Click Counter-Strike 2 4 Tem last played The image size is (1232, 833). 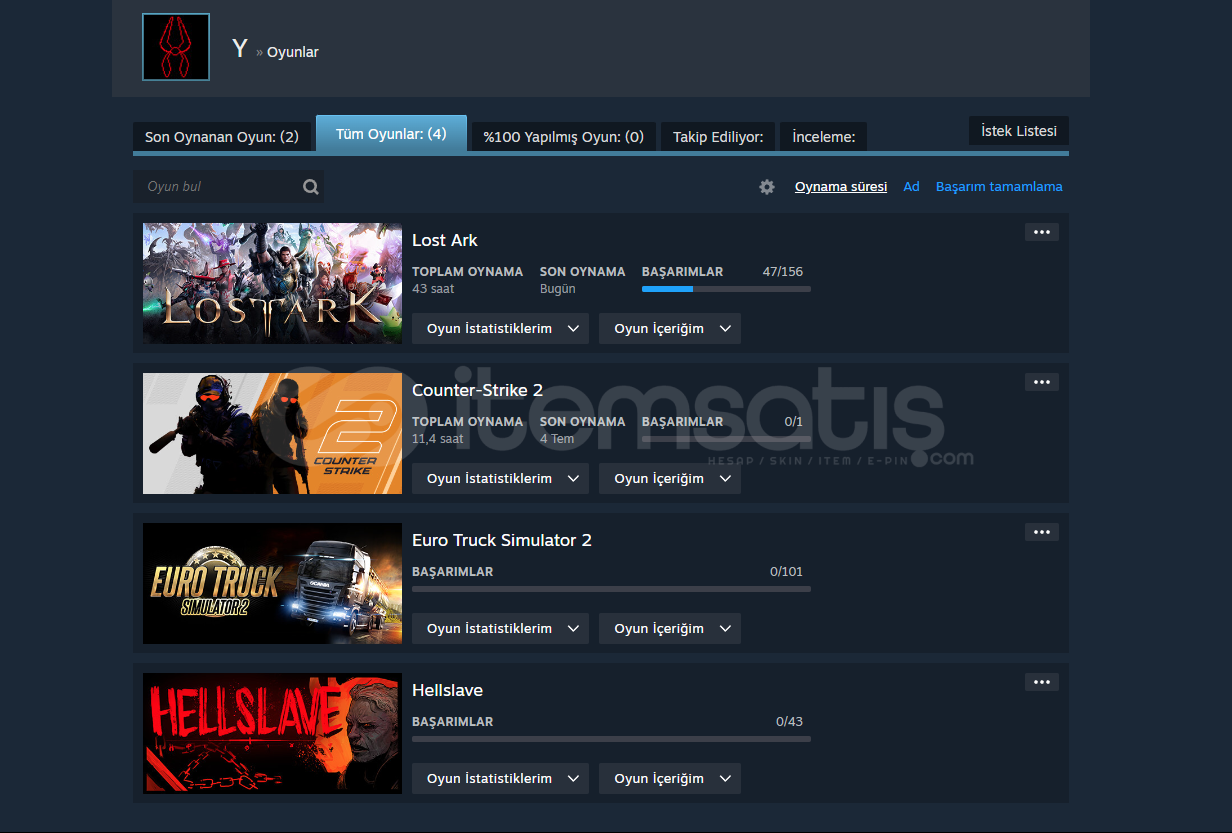pos(557,439)
